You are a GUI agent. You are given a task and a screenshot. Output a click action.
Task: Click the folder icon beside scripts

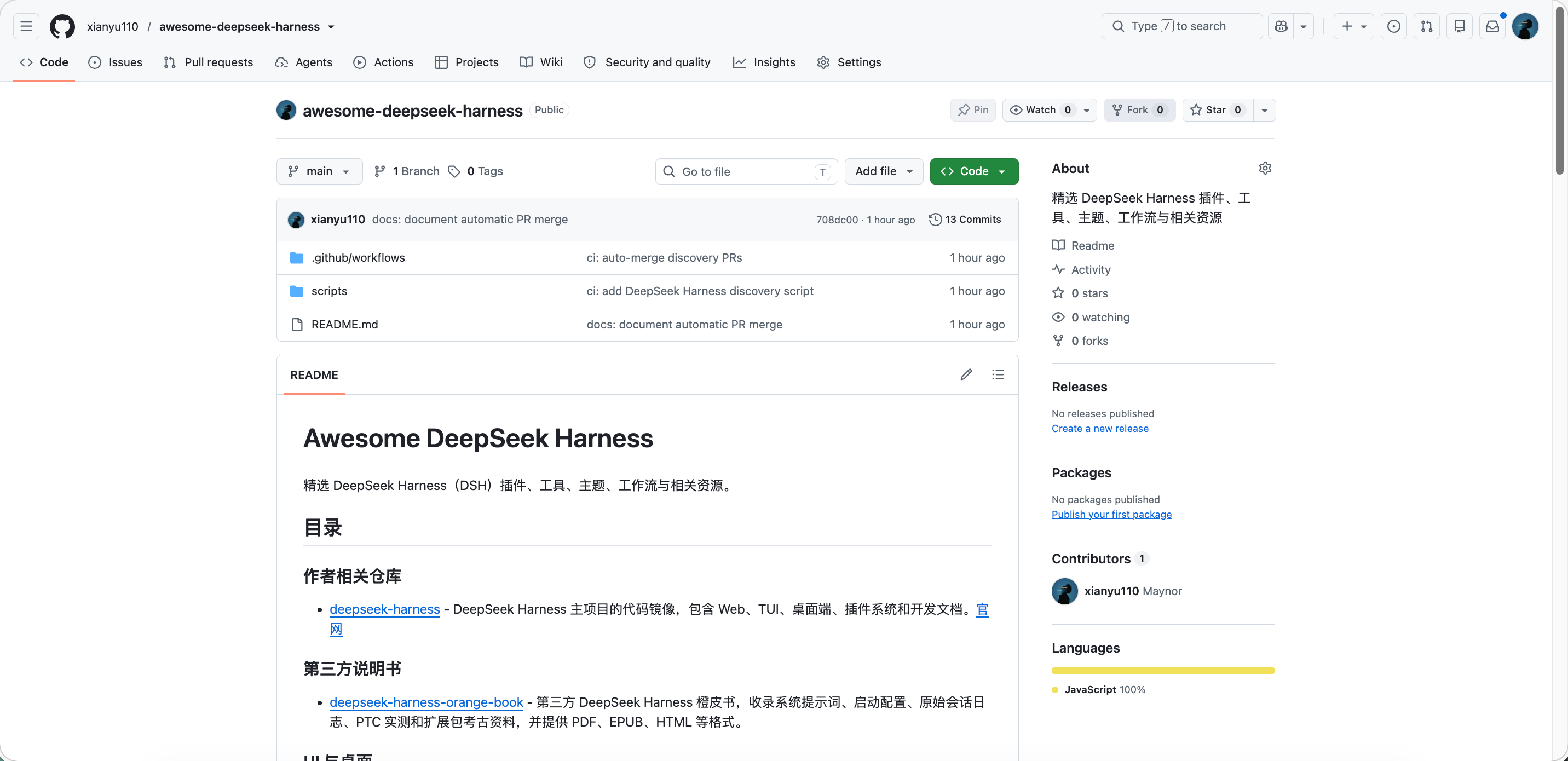297,291
